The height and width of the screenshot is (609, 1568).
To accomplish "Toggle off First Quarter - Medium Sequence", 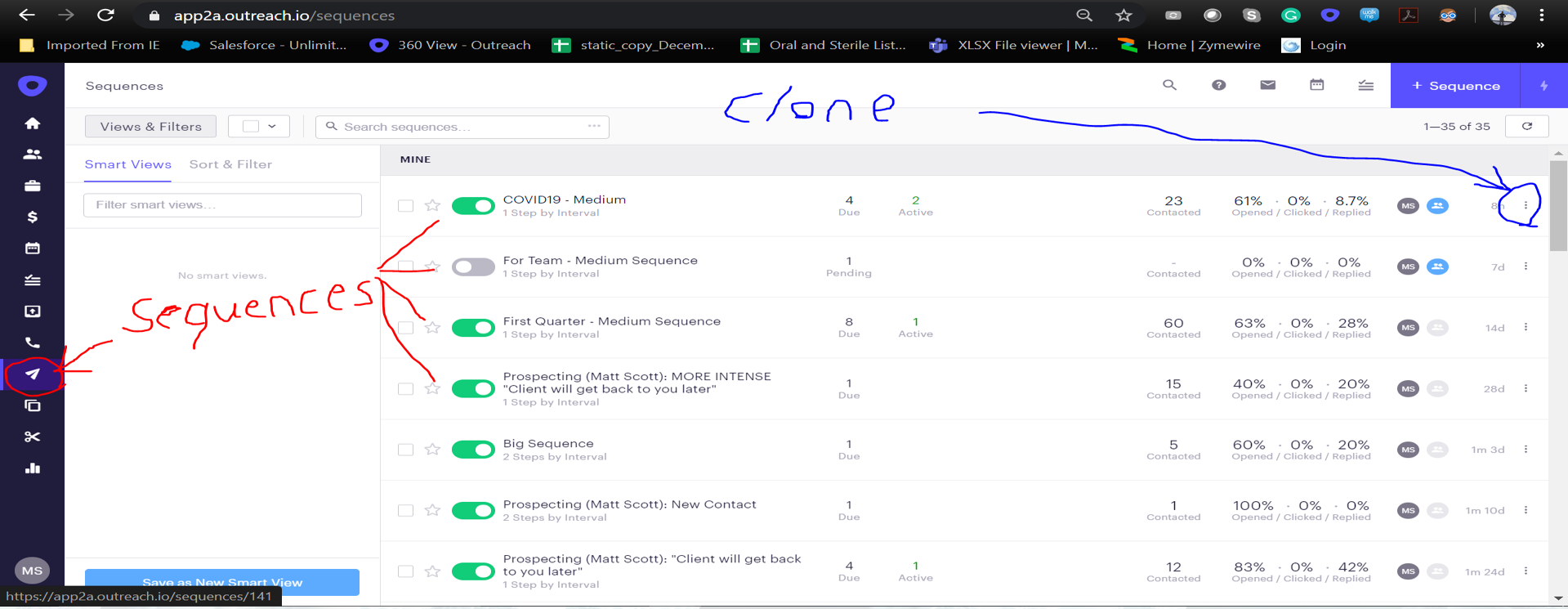I will tap(473, 328).
